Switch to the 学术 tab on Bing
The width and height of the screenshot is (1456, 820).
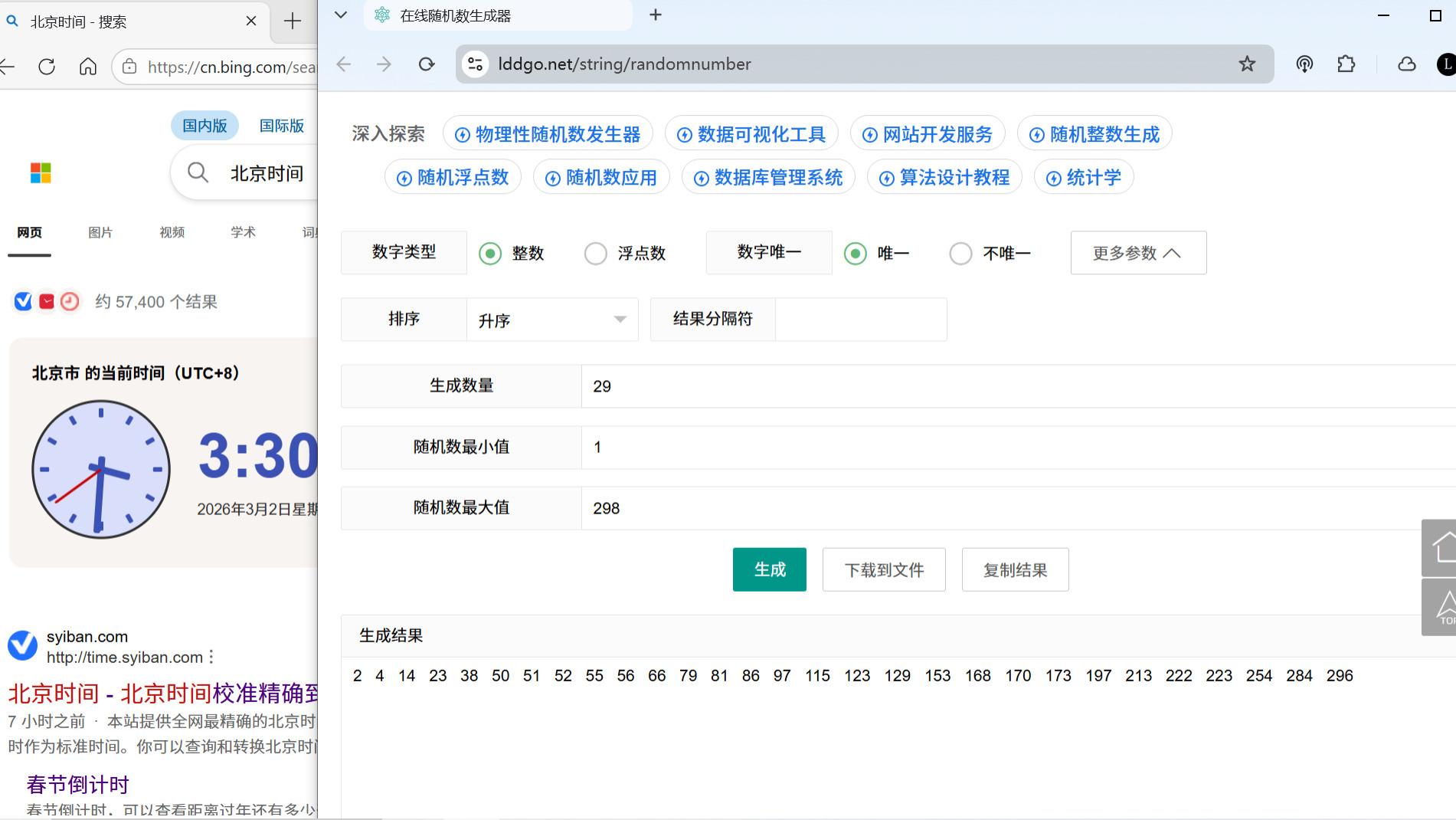point(243,232)
